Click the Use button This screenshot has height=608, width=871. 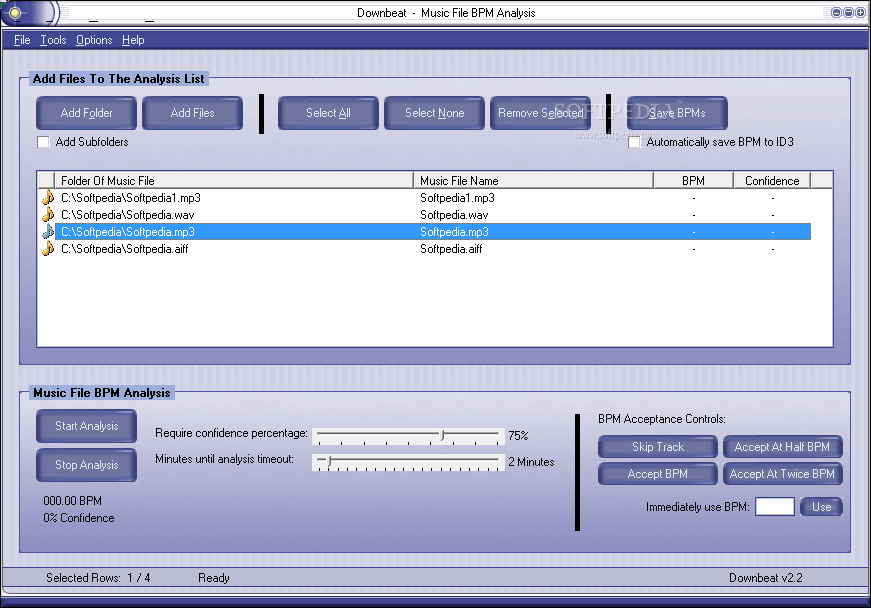[821, 506]
